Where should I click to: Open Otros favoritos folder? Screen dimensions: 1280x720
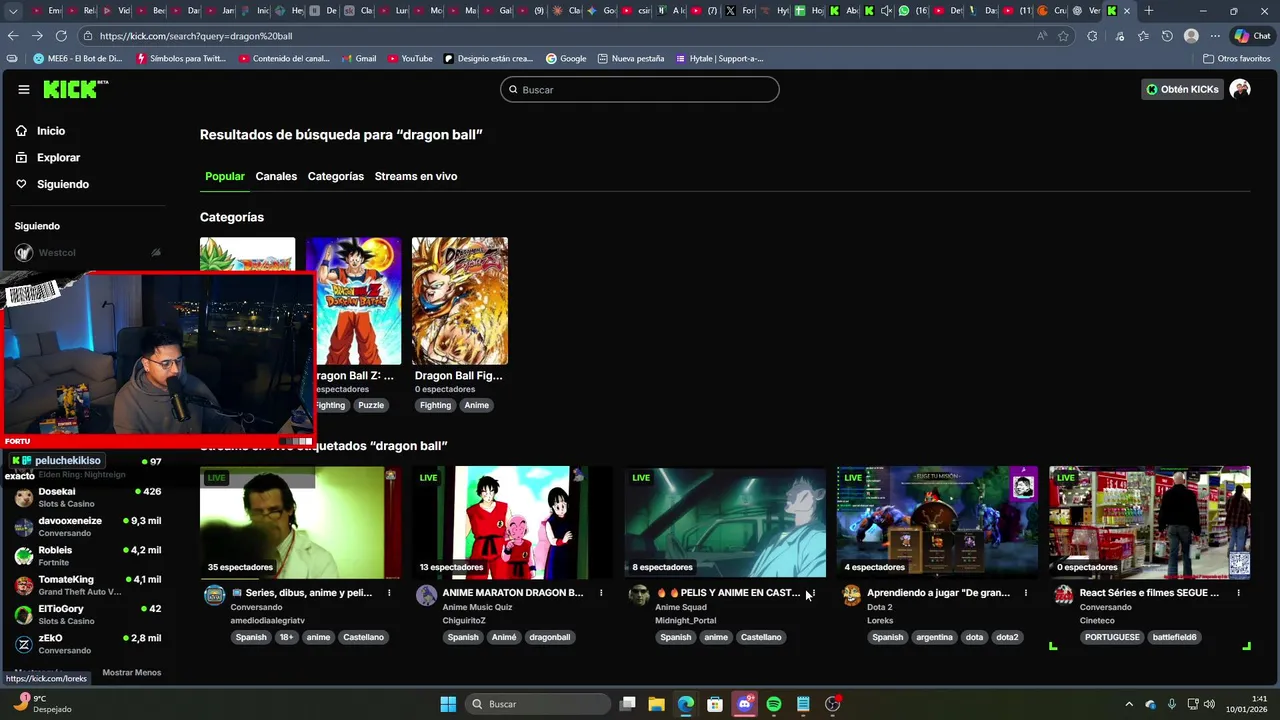(x=1237, y=58)
